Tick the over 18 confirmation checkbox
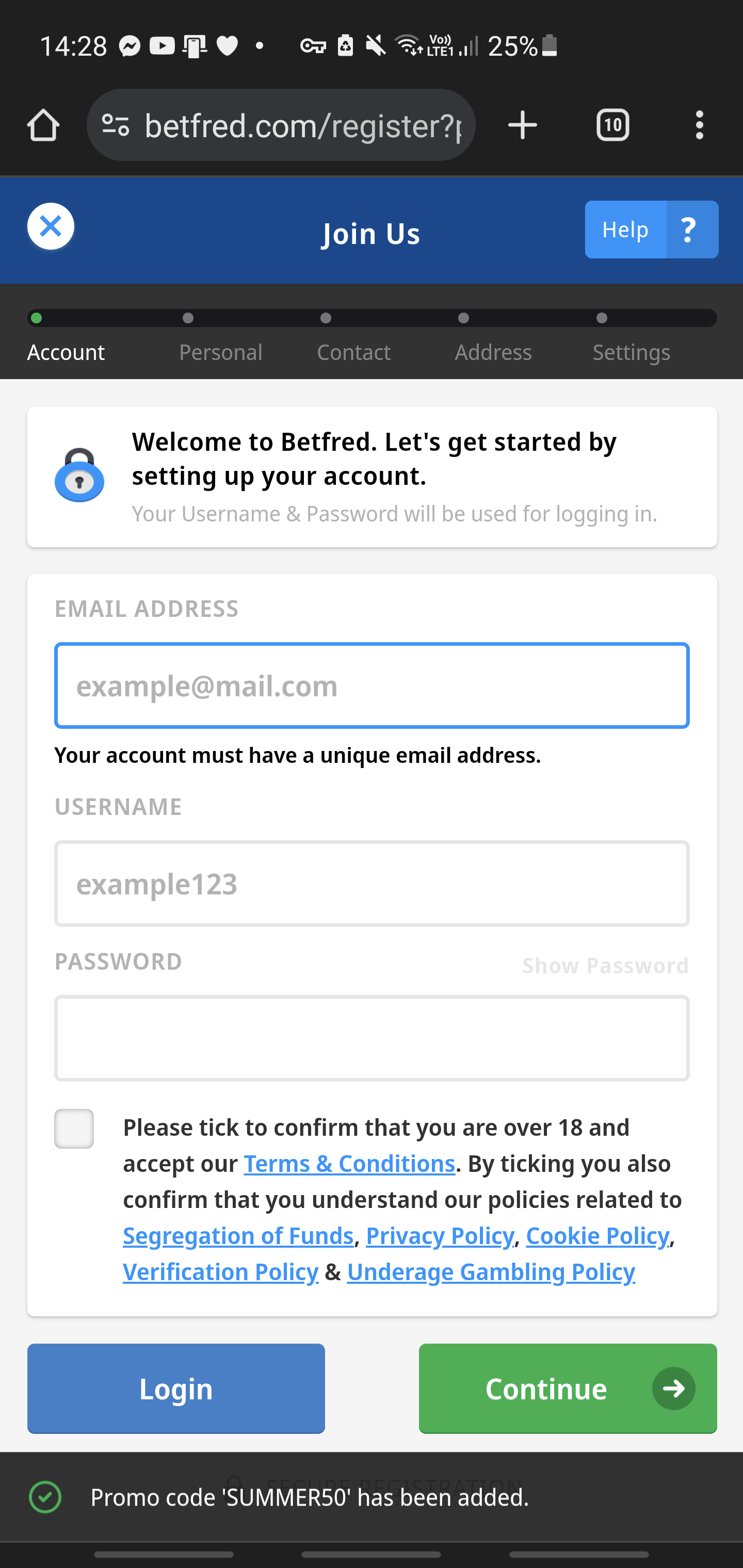Screen dimensions: 743x1568 (x=74, y=1128)
